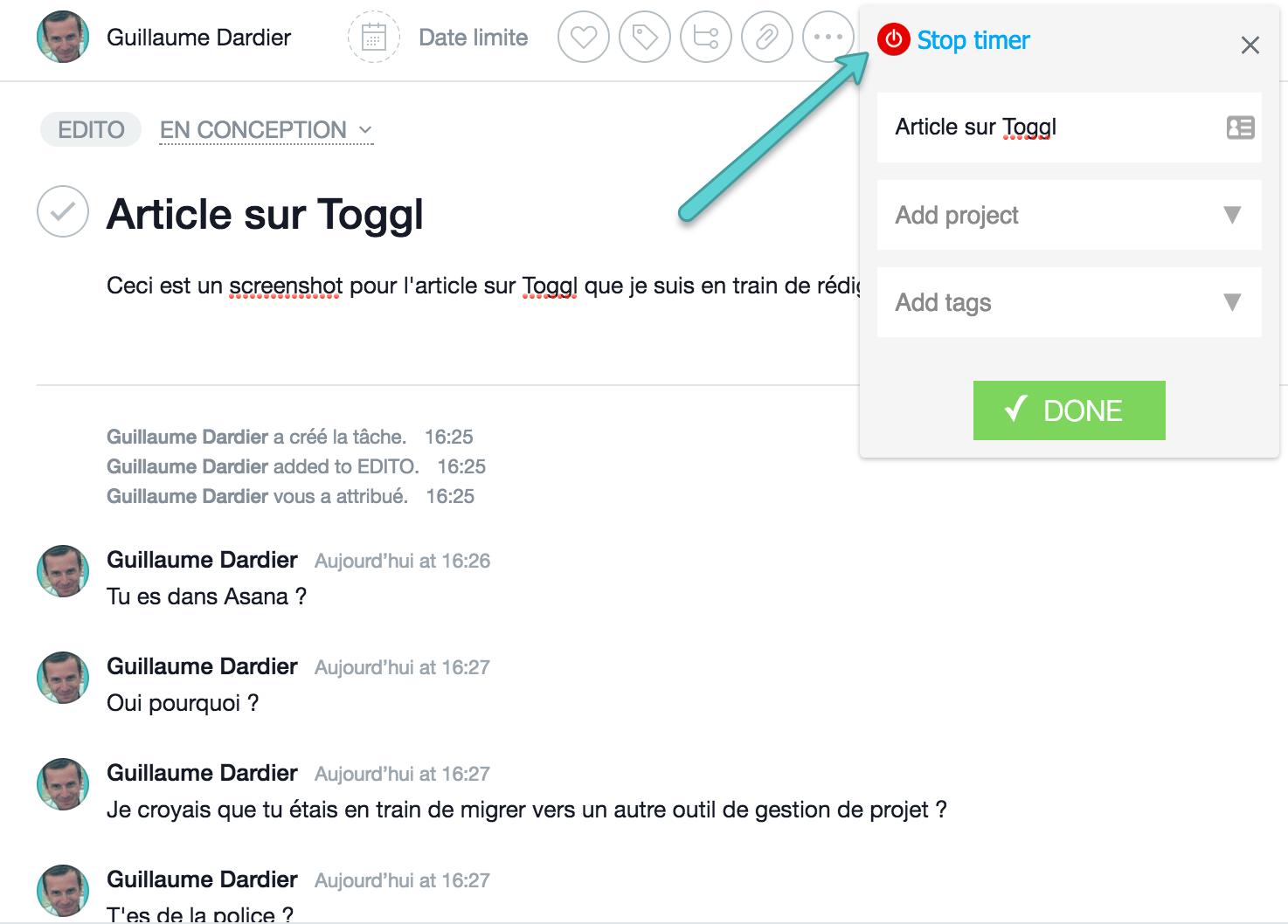The image size is (1288, 924).
Task: Close the Toggl timer popup
Action: pos(1250,45)
